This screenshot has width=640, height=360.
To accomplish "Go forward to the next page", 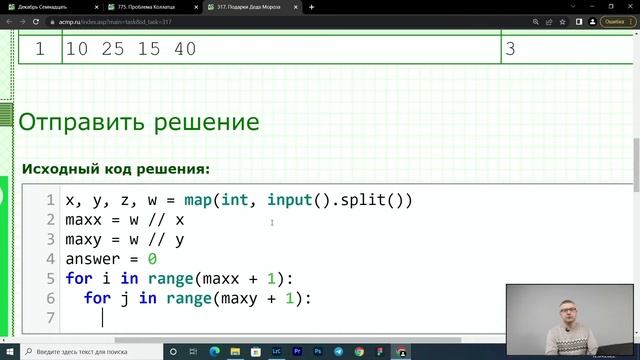I will coord(22,22).
